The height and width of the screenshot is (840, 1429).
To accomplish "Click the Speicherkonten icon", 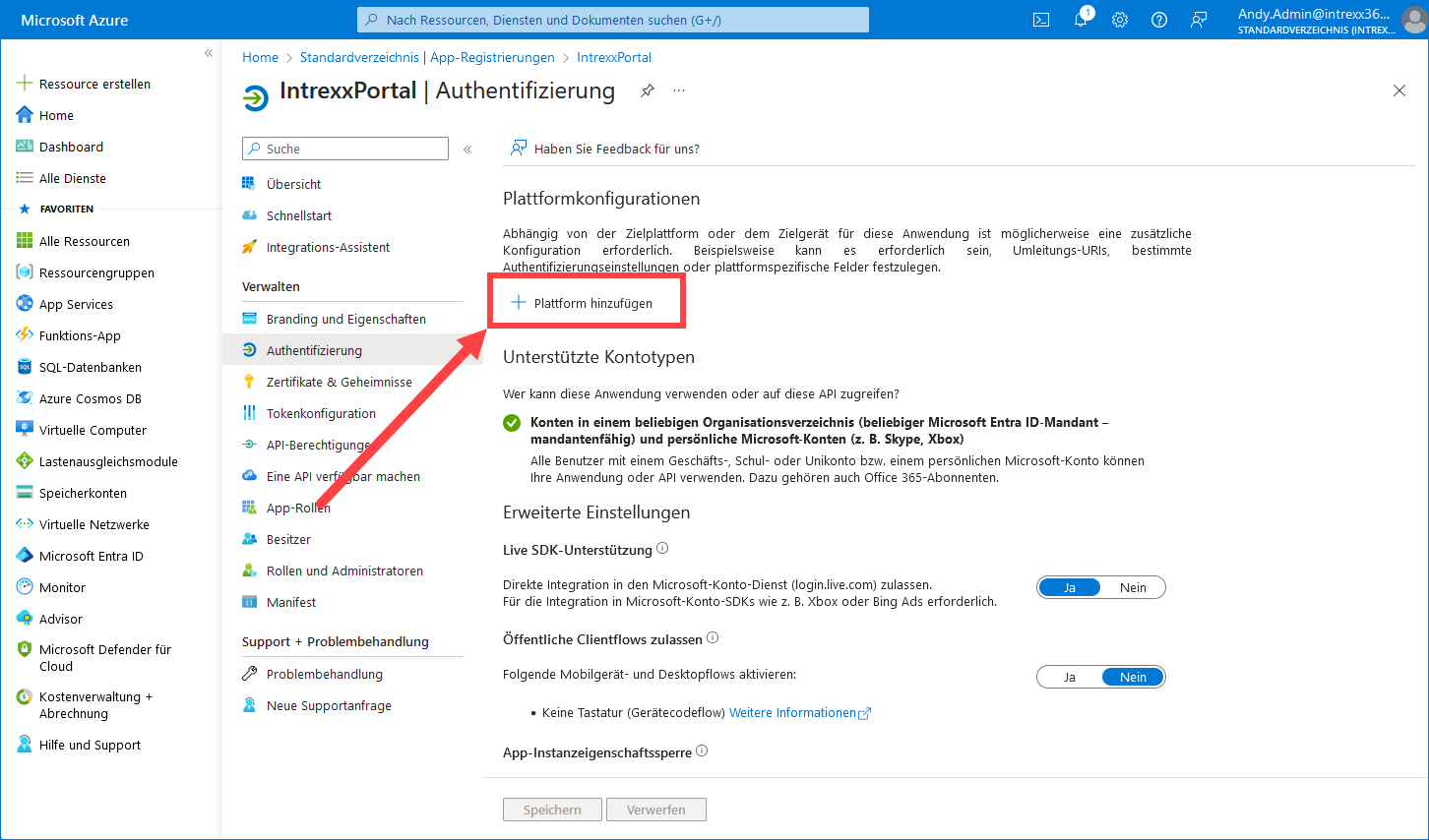I will (25, 493).
